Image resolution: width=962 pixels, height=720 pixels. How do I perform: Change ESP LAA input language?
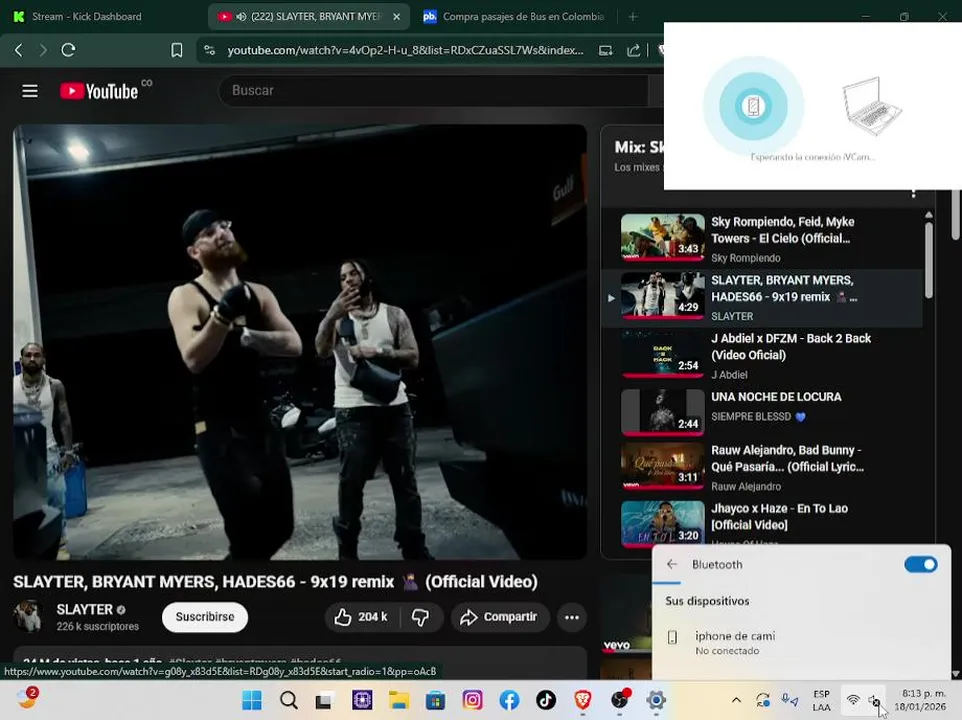tap(822, 700)
